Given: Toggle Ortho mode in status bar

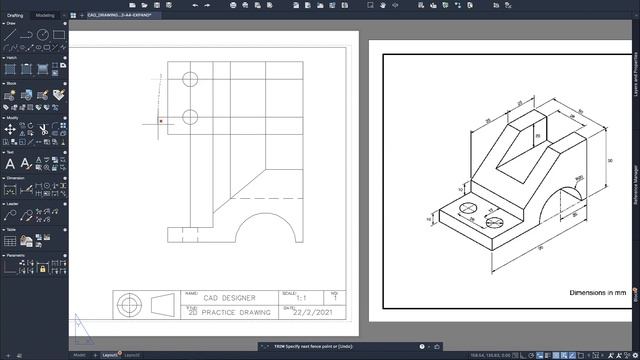Looking at the screenshot, I should coord(523,356).
